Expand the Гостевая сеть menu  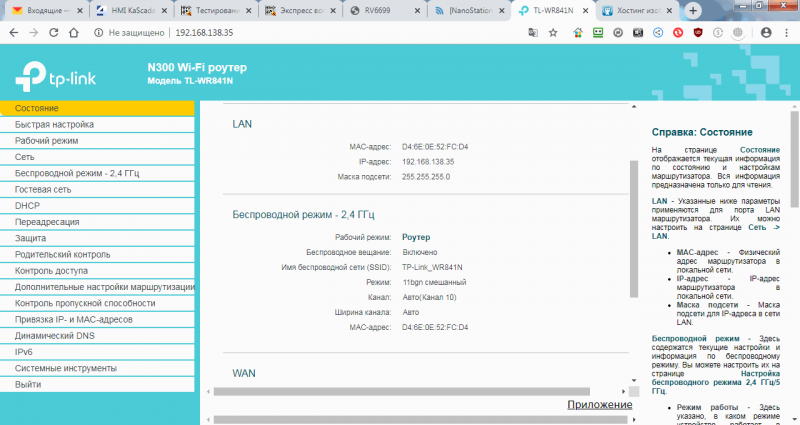tap(97, 190)
